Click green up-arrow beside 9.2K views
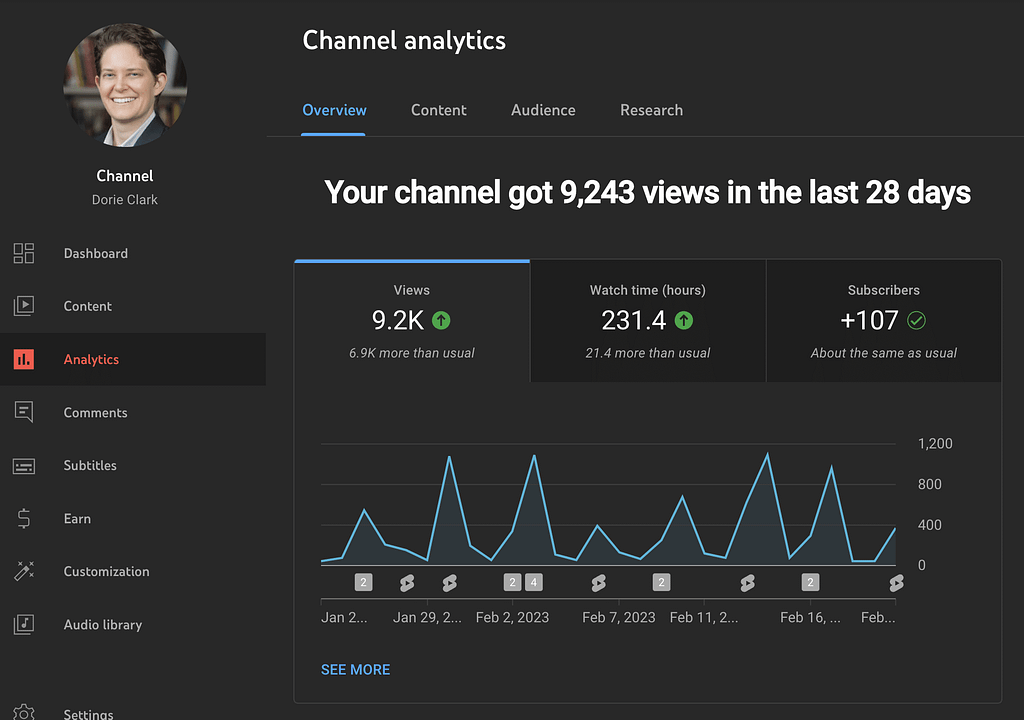Viewport: 1024px width, 720px height. pyautogui.click(x=441, y=320)
